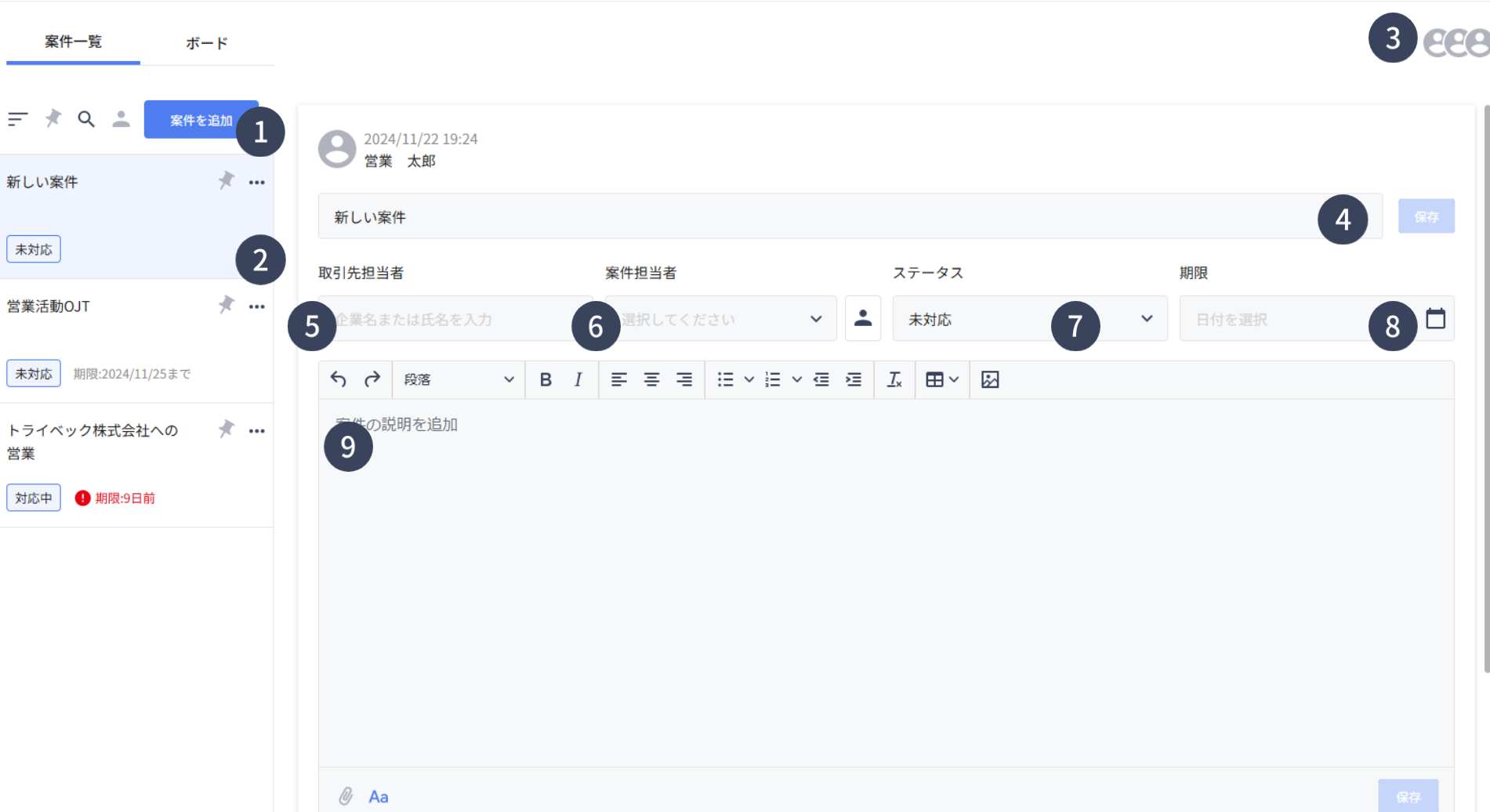Open the ステータス dropdown showing 未対応

click(1029, 318)
